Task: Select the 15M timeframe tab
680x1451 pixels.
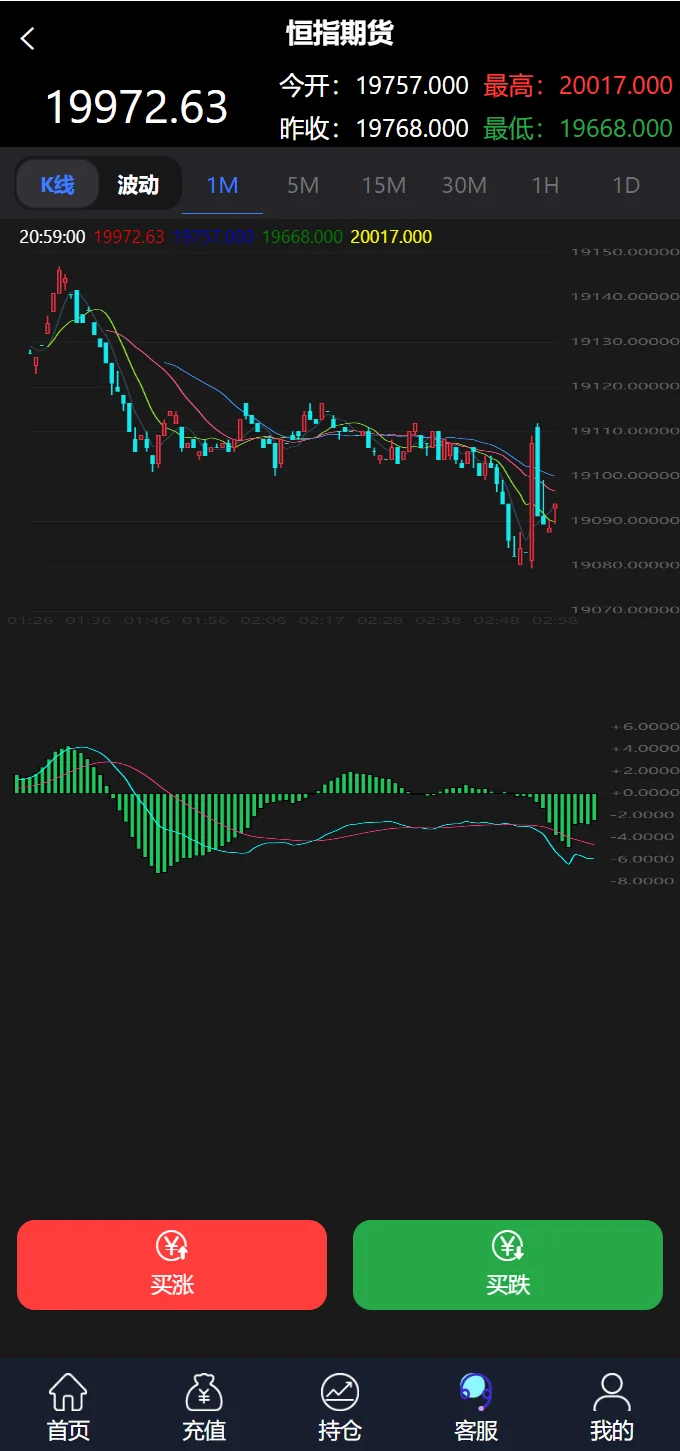Action: [384, 185]
